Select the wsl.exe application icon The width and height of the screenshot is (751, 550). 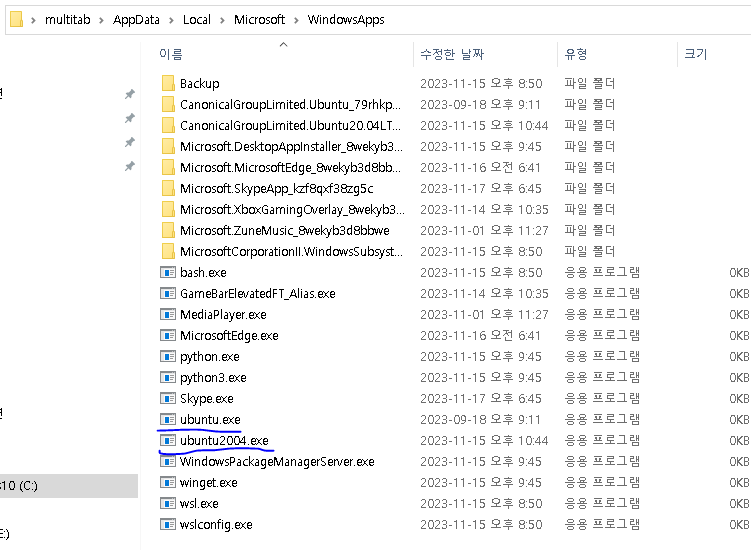(168, 504)
